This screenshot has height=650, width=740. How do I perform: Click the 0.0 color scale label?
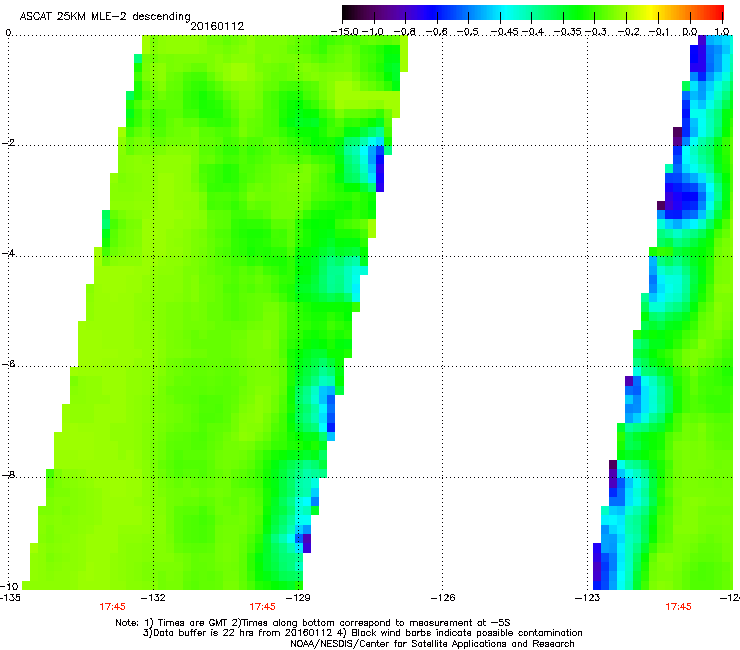tap(690, 32)
